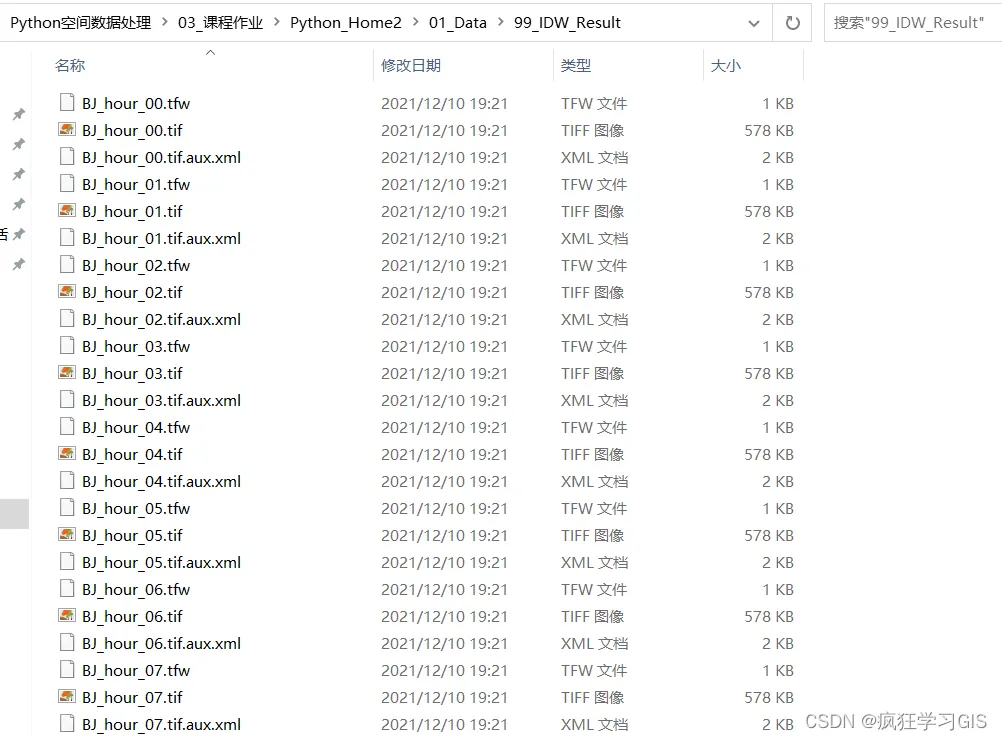1002x740 pixels.
Task: Go to 03_课程作业 folder in breadcrumb
Action: tap(220, 22)
